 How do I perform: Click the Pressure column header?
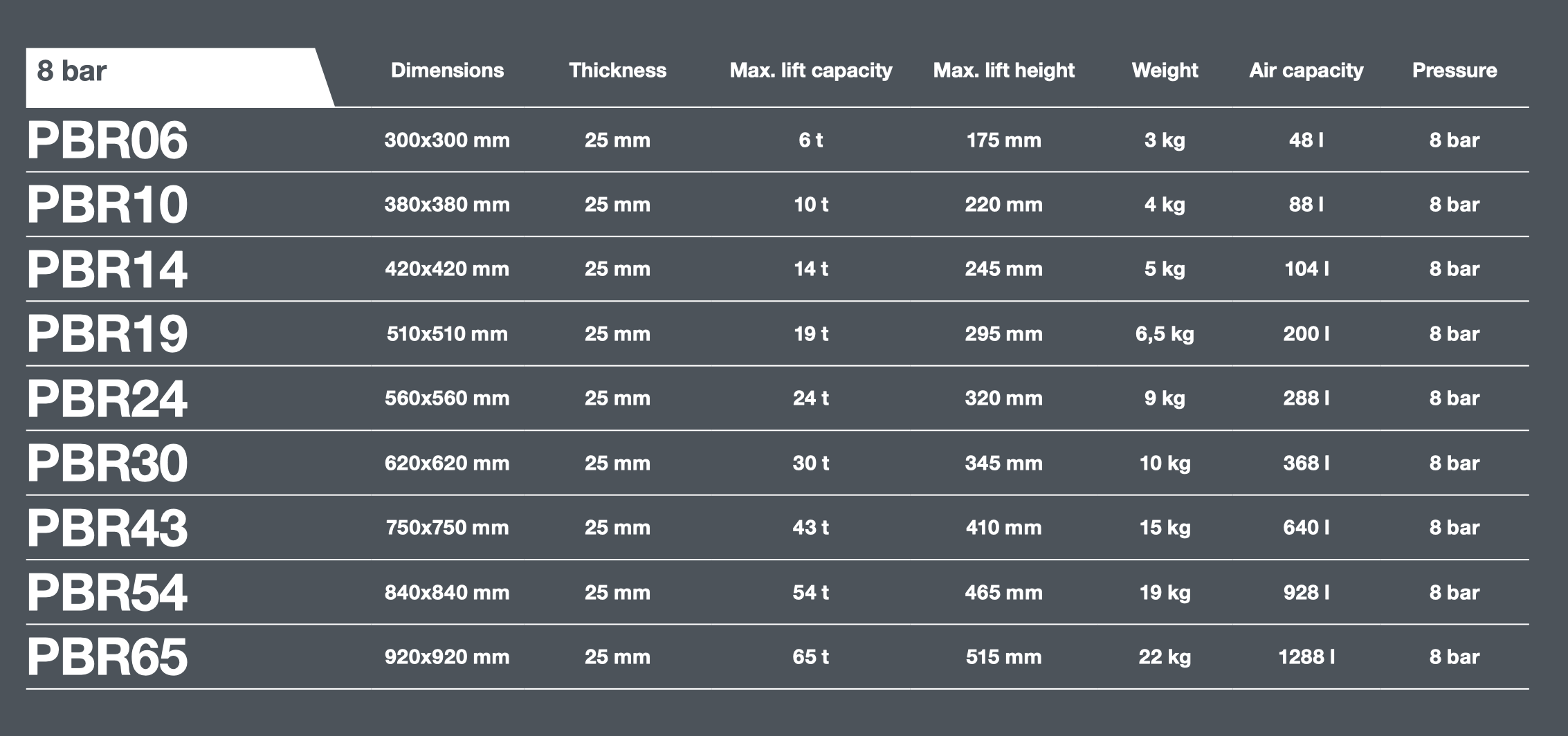click(1455, 70)
